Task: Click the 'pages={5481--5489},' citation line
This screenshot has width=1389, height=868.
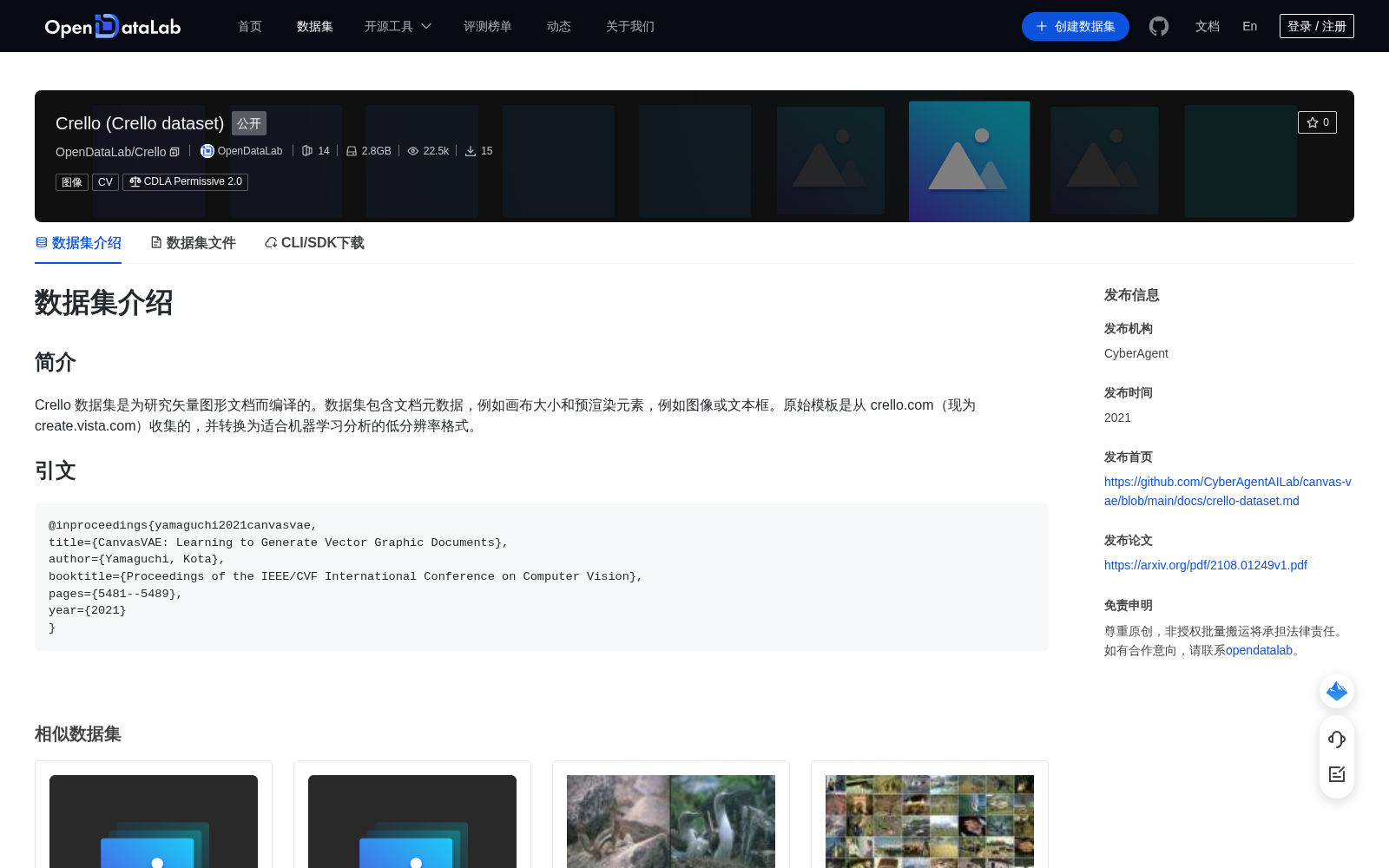Action: [115, 594]
